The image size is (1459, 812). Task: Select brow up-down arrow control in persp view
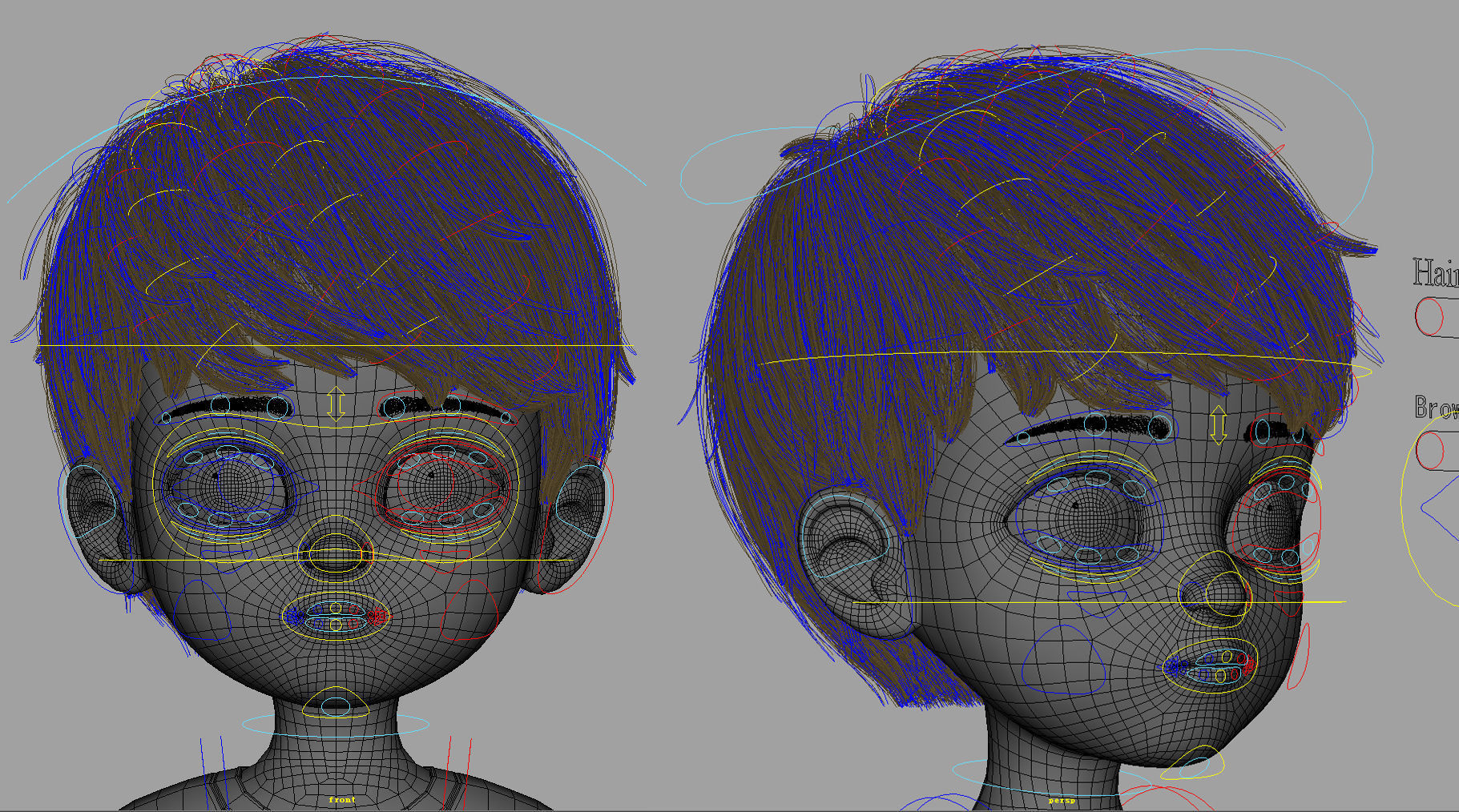point(1218,424)
